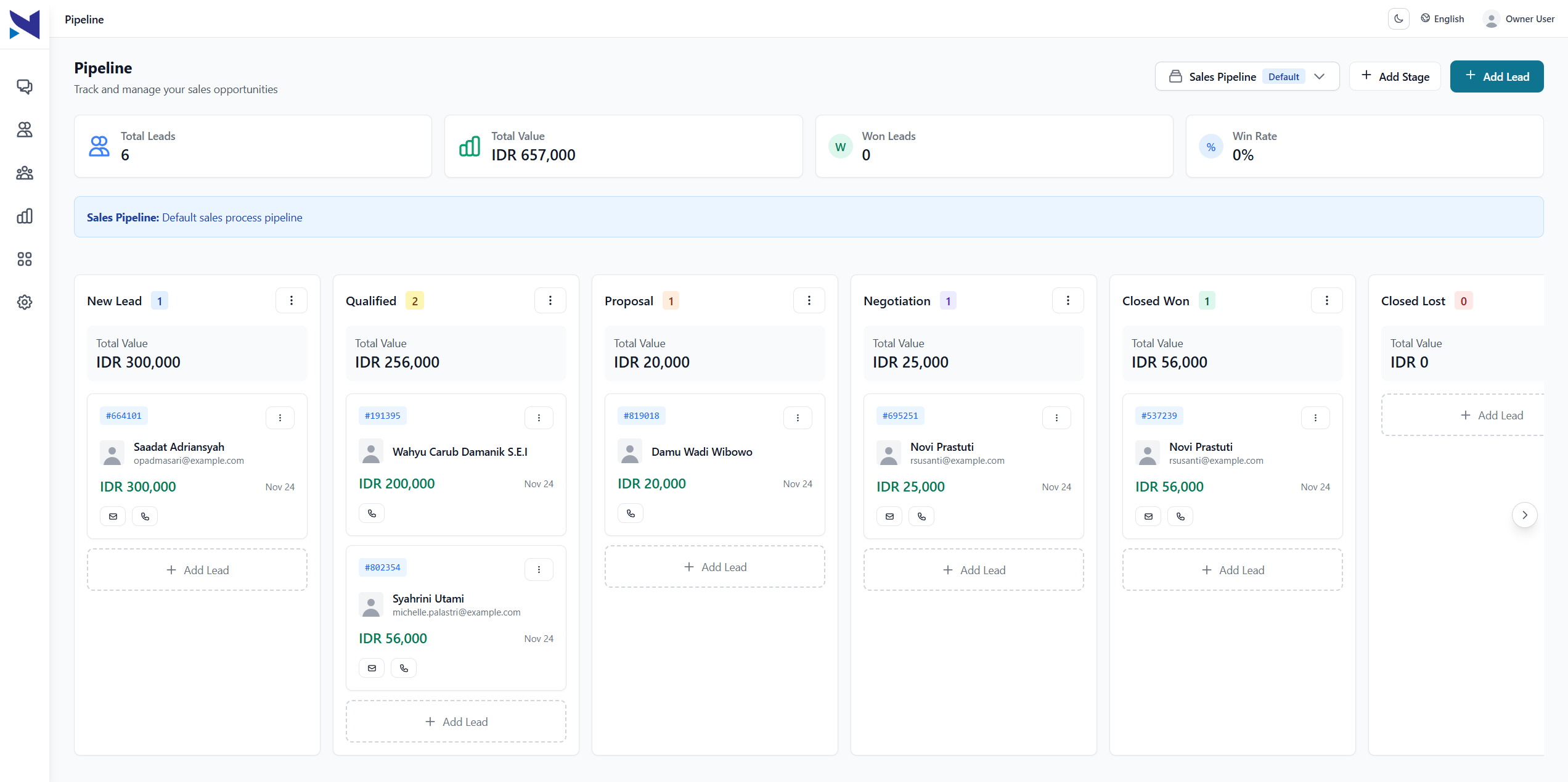Open options menu on lead card #819018
The height and width of the screenshot is (782, 1568).
[x=798, y=418]
